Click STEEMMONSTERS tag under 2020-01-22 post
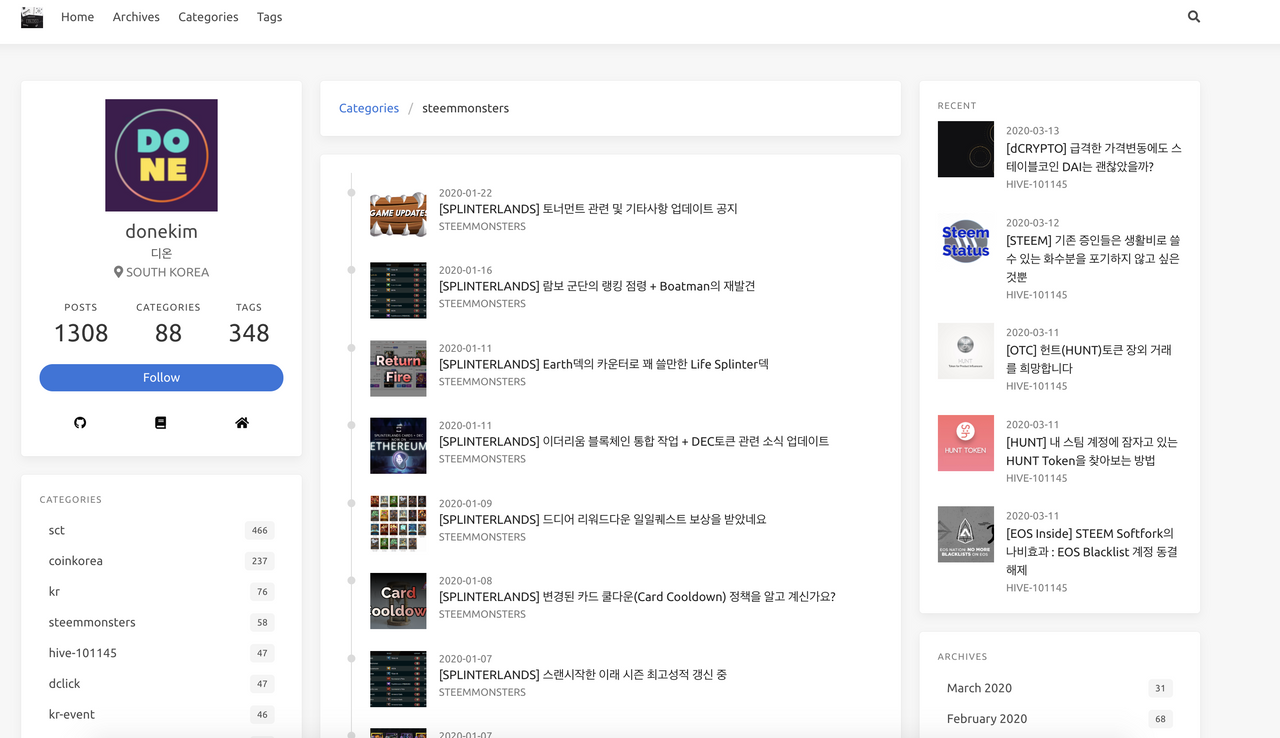 (482, 226)
